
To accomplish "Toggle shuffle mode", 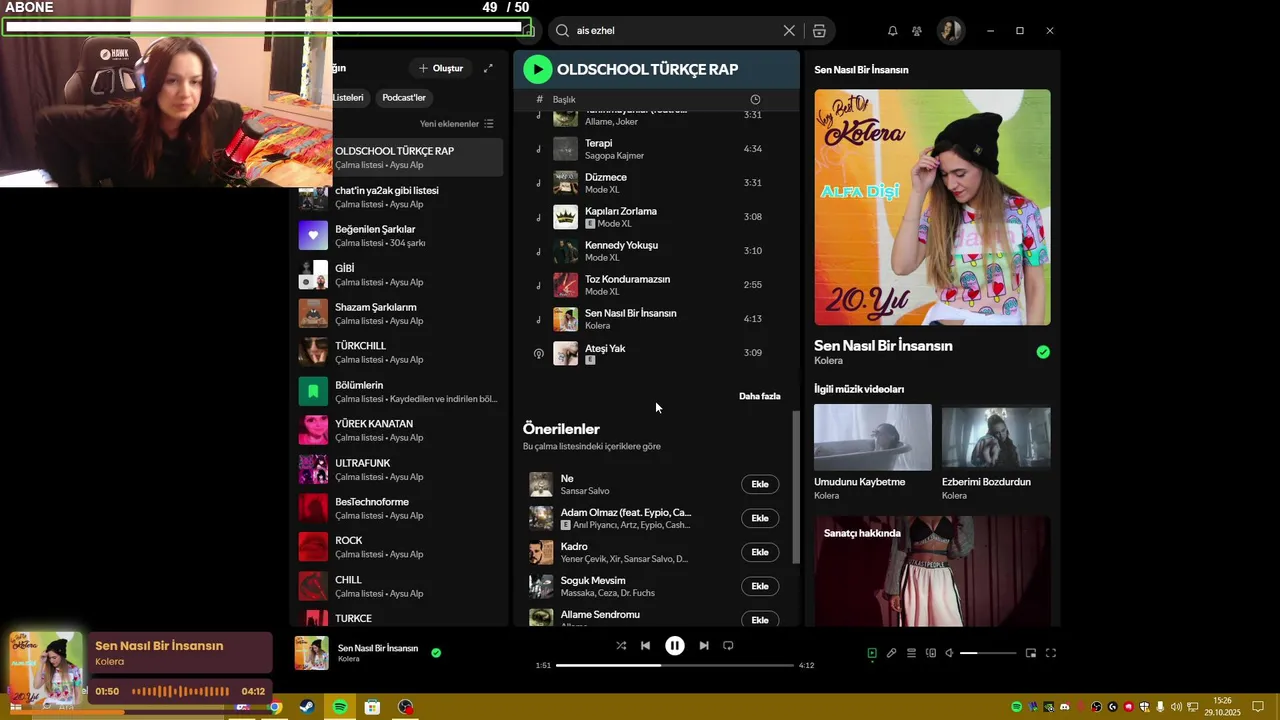I will tap(621, 646).
